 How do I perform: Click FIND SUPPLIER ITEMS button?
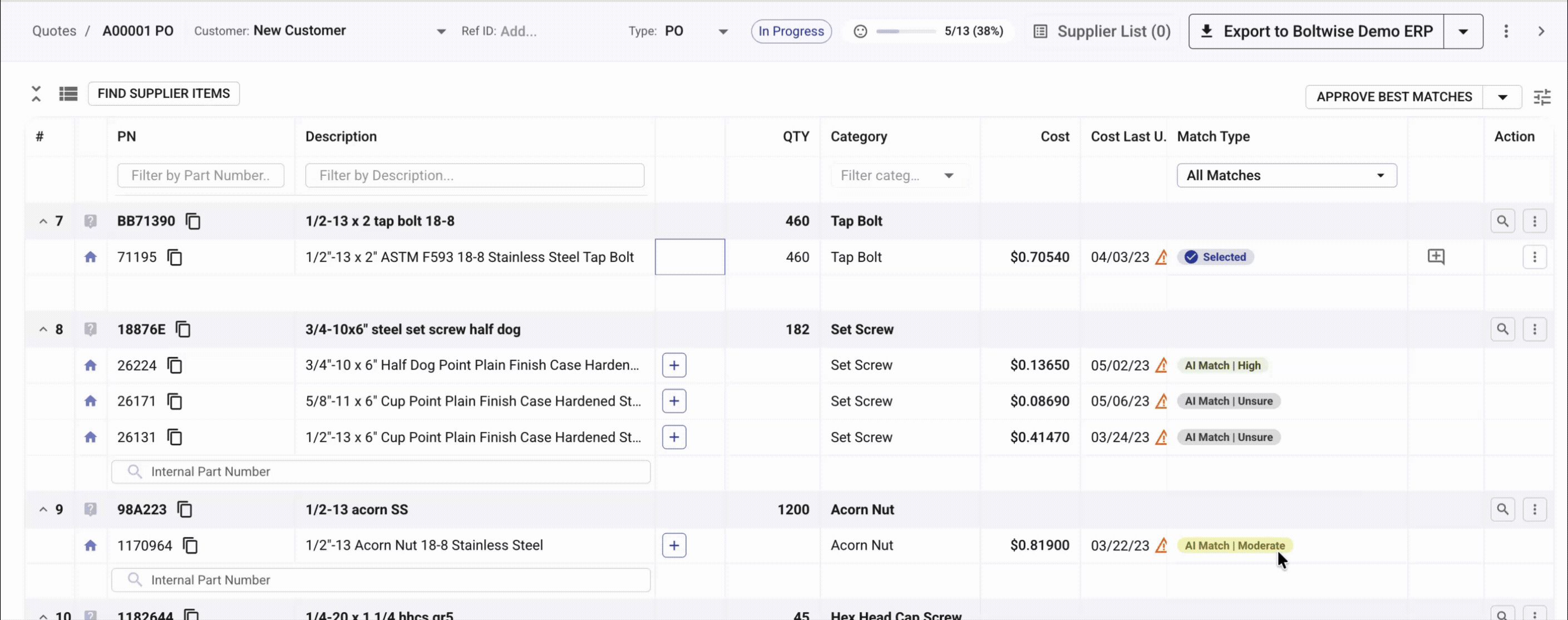(164, 94)
